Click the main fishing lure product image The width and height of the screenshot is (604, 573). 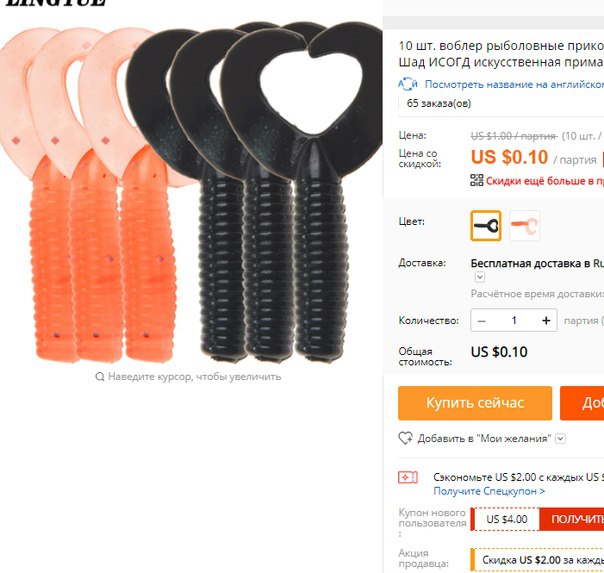pyautogui.click(x=191, y=191)
